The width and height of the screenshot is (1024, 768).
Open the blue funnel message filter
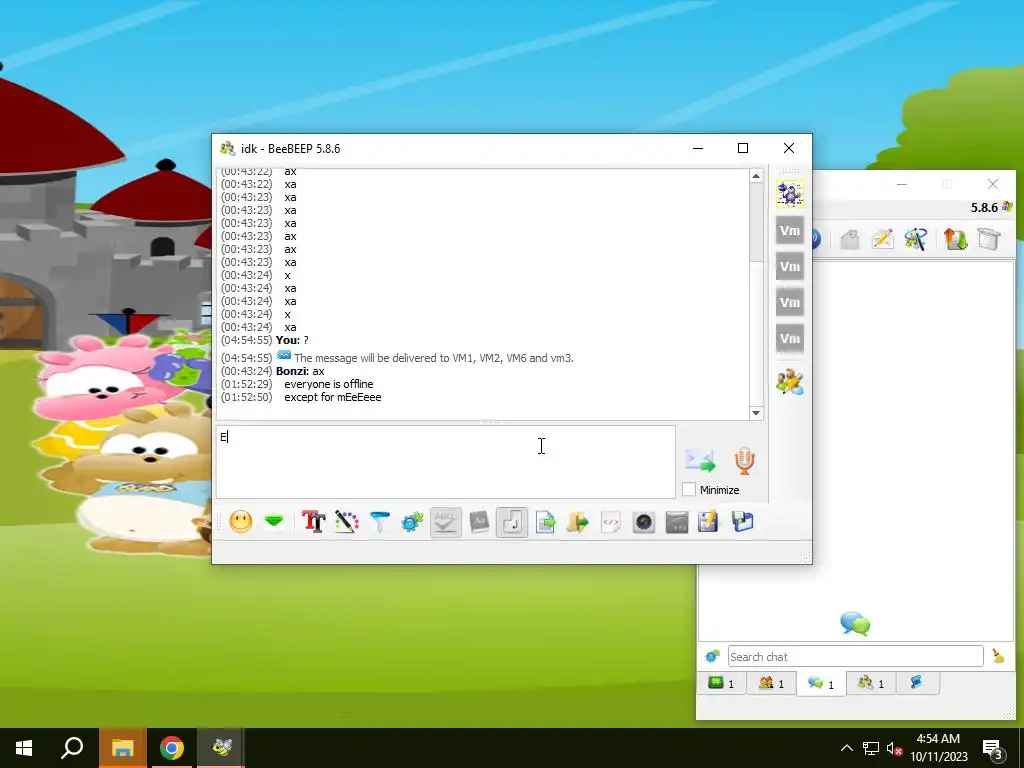click(379, 522)
